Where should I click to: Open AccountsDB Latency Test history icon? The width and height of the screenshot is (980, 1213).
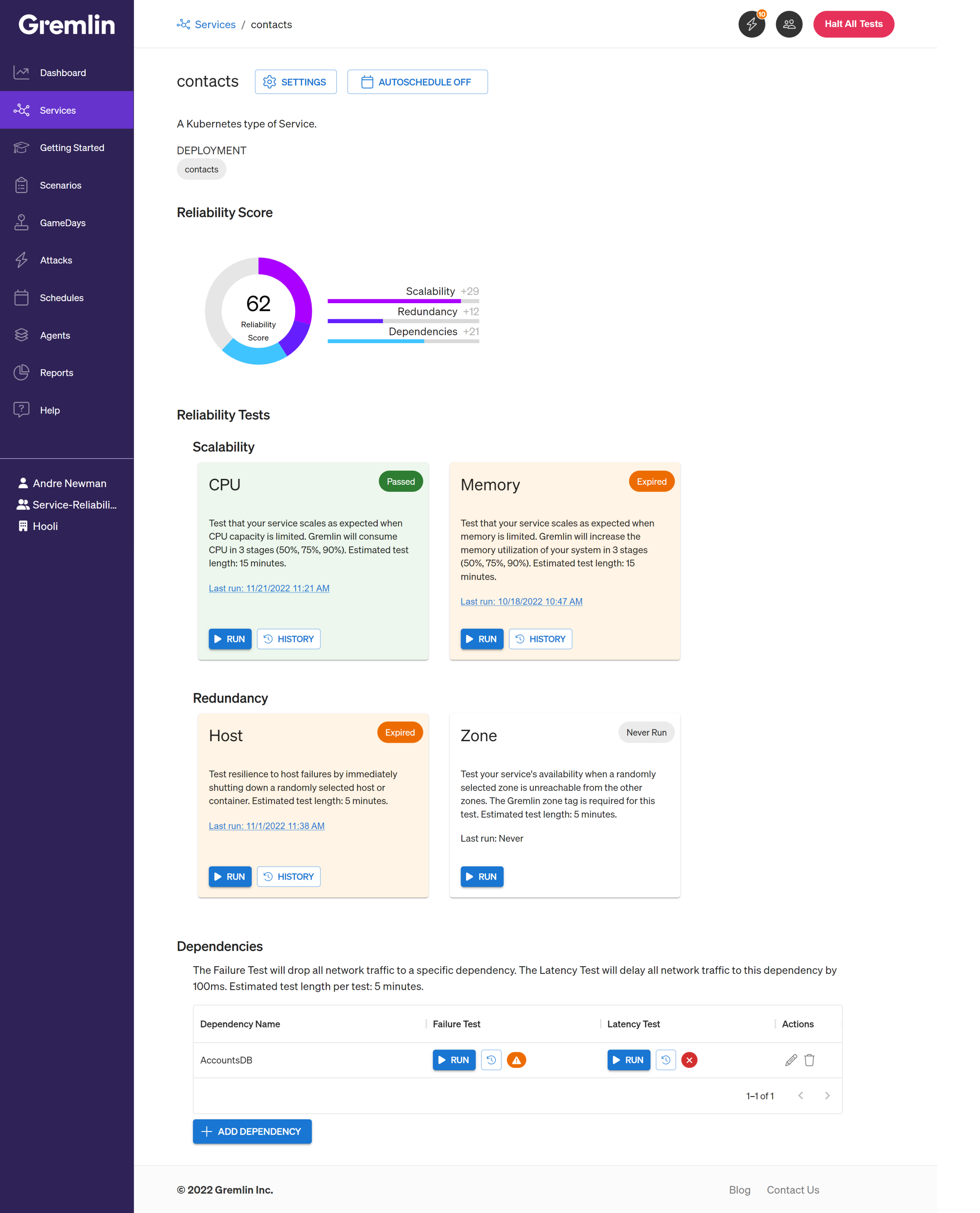[x=666, y=1060]
